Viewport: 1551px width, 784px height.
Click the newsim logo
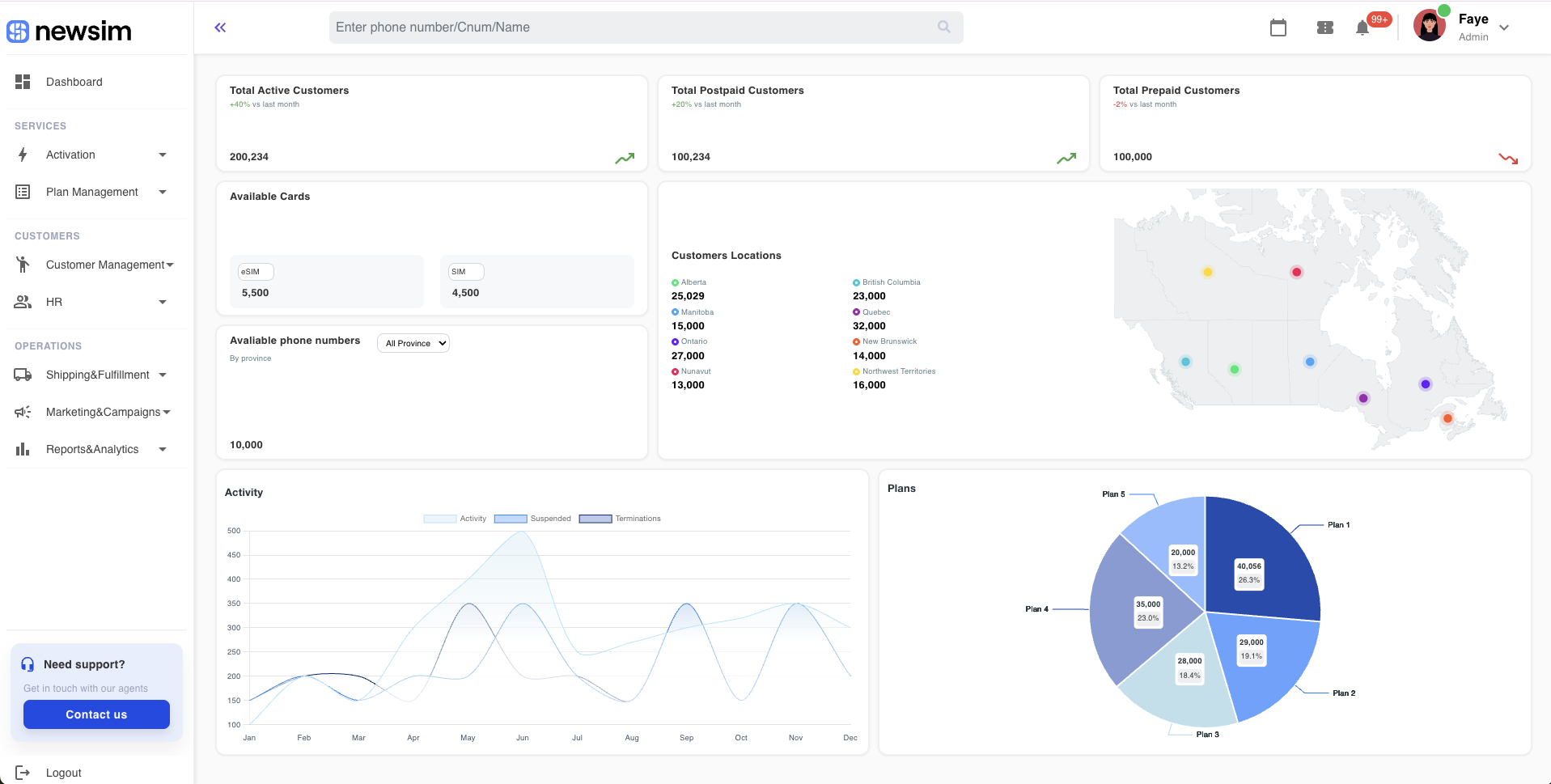tap(70, 32)
